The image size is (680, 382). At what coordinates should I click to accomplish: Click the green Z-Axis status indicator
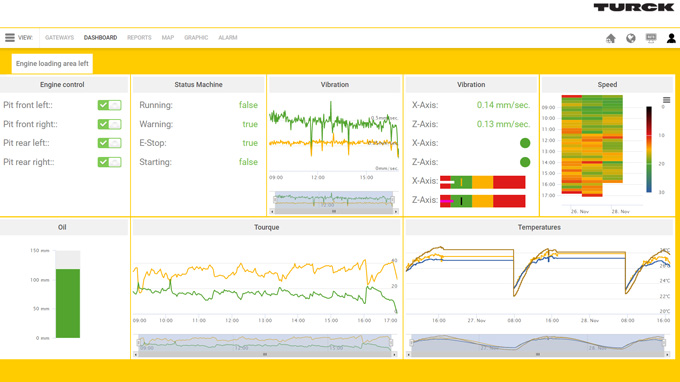(x=525, y=162)
